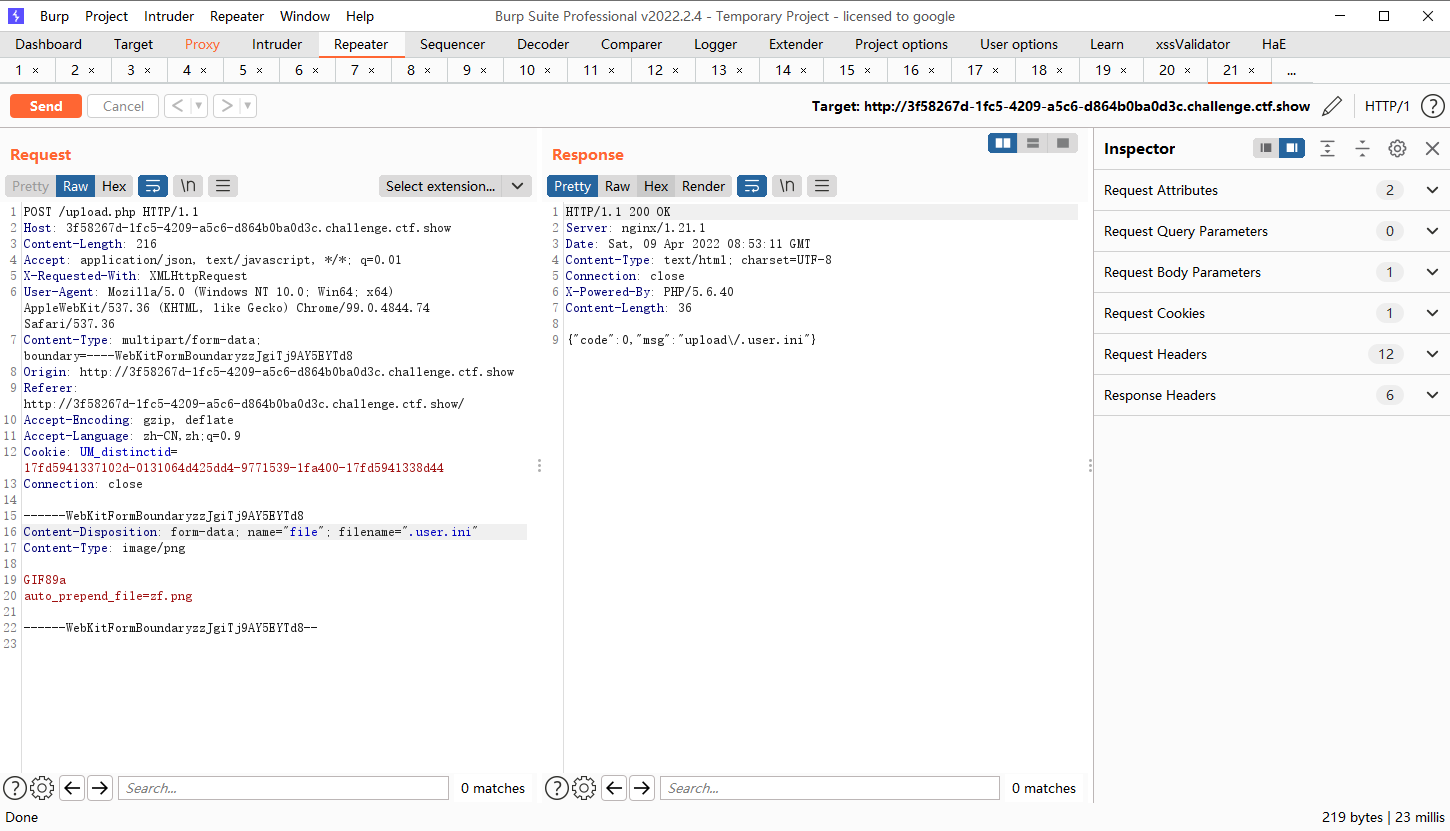Toggle request word wrap icon
The height and width of the screenshot is (831, 1450).
153,186
